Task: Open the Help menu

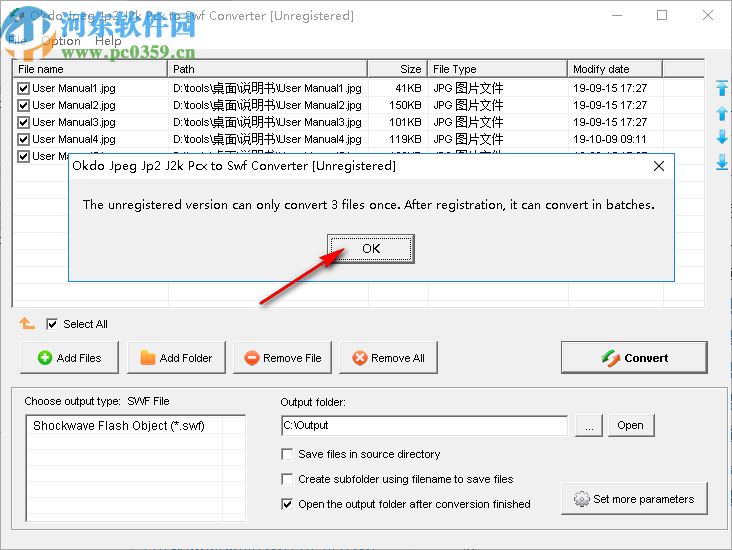Action: click(108, 41)
